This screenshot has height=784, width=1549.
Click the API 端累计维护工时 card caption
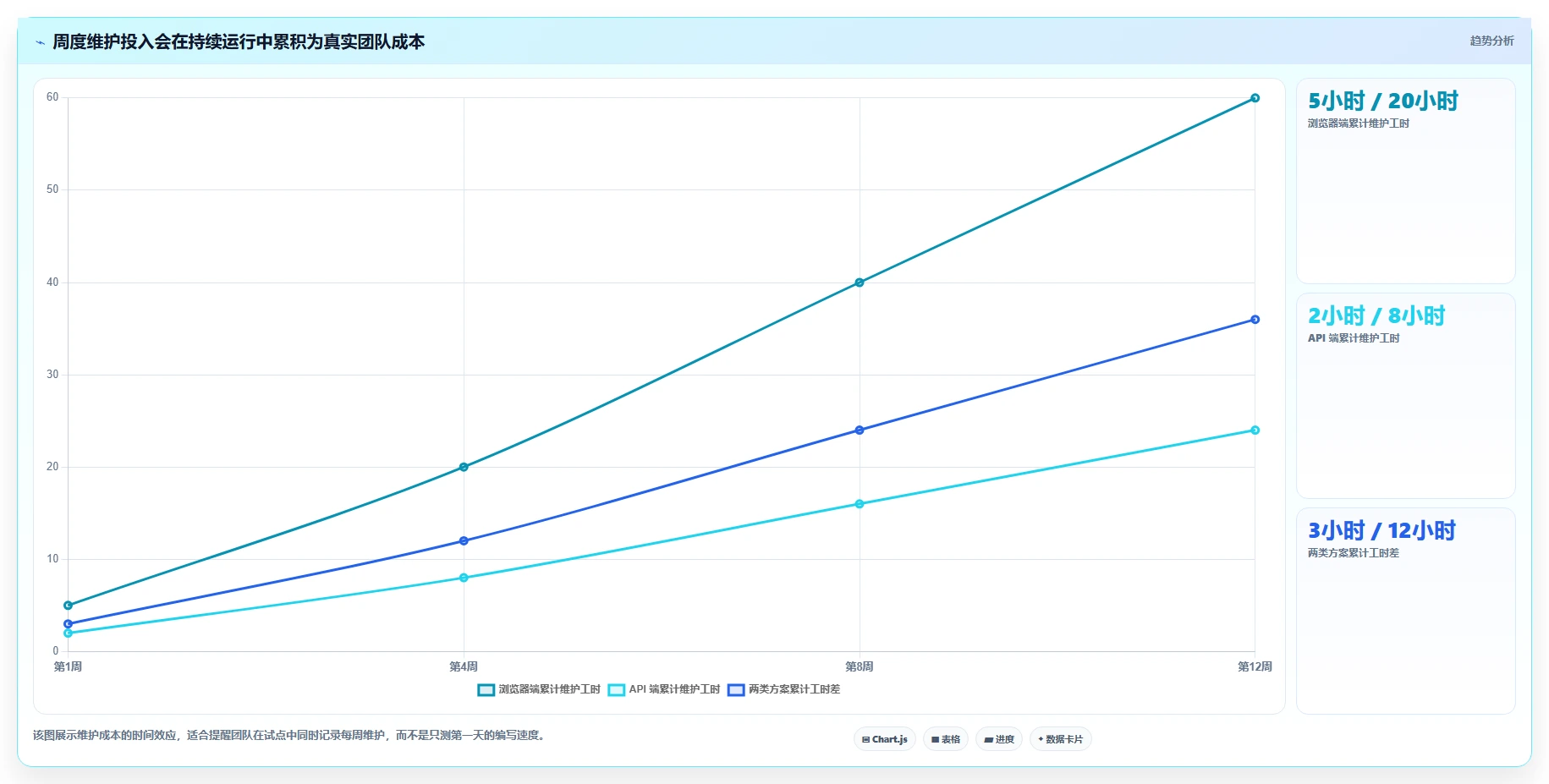coord(1354,338)
